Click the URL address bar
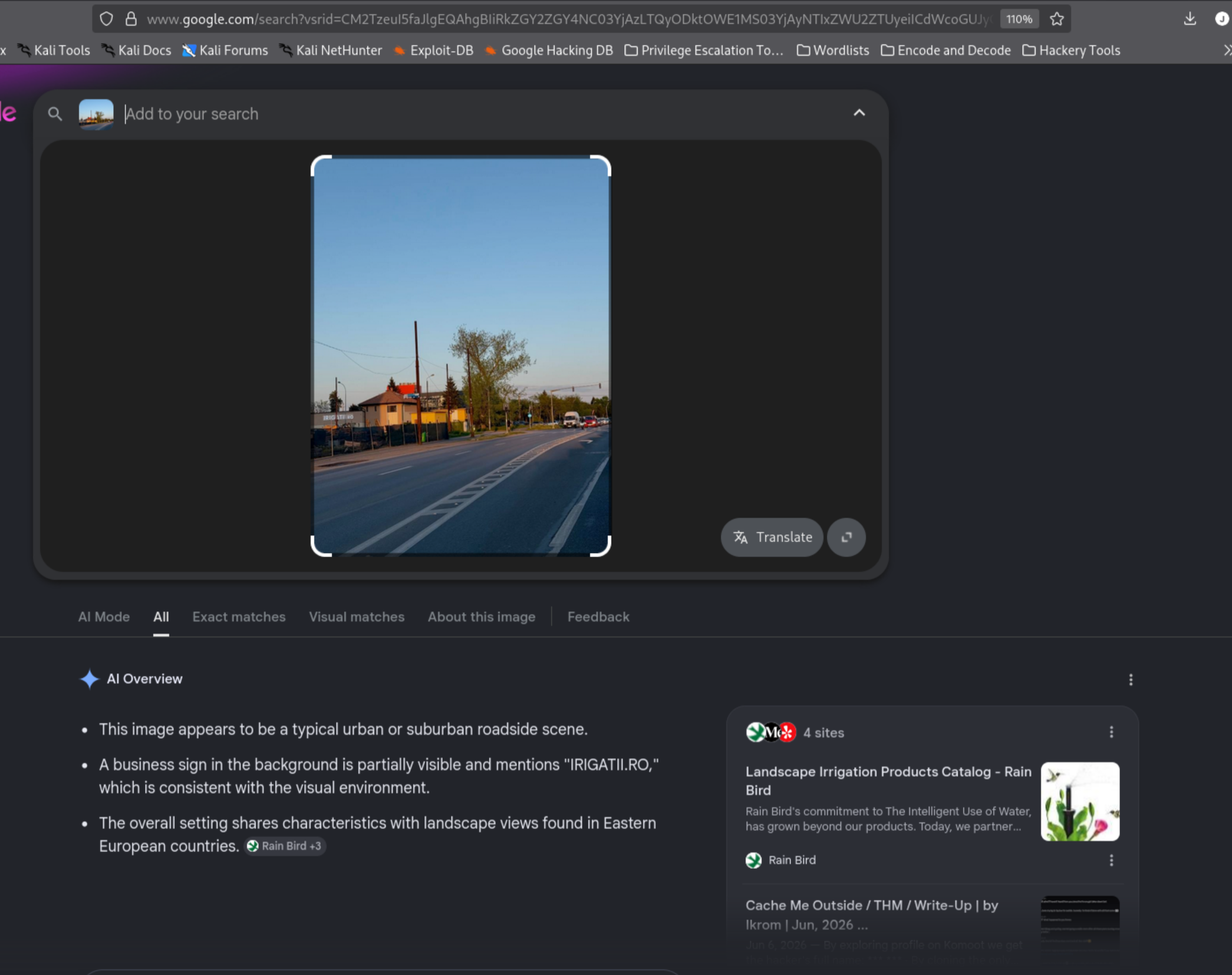Viewport: 1232px width, 975px height. click(x=569, y=19)
